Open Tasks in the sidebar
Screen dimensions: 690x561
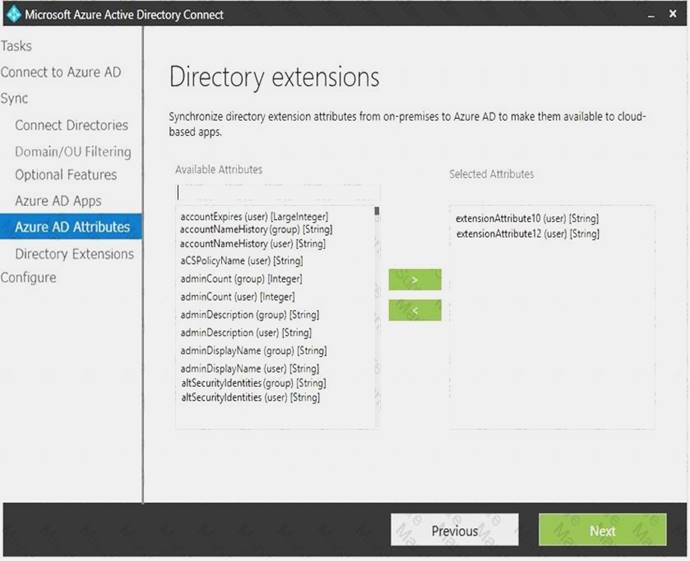pyautogui.click(x=16, y=46)
